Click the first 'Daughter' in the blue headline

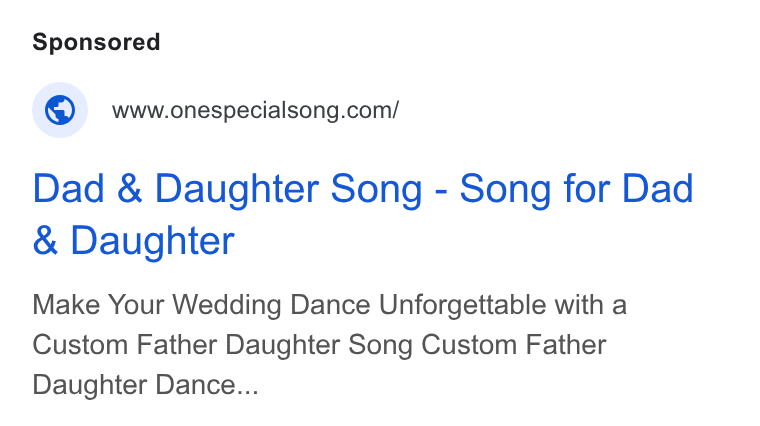click(x=237, y=189)
